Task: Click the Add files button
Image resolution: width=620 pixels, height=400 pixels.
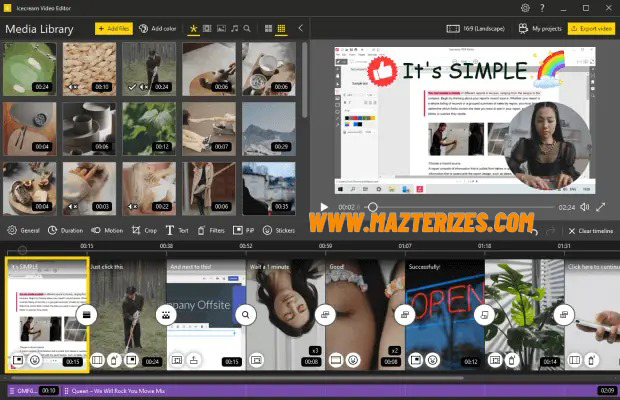Action: (113, 28)
